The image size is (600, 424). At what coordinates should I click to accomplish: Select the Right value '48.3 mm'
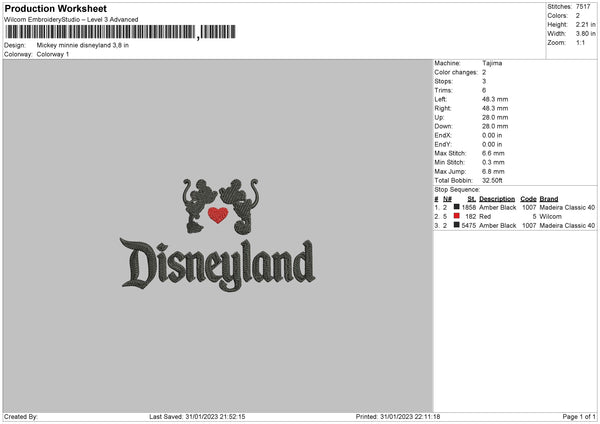point(495,108)
